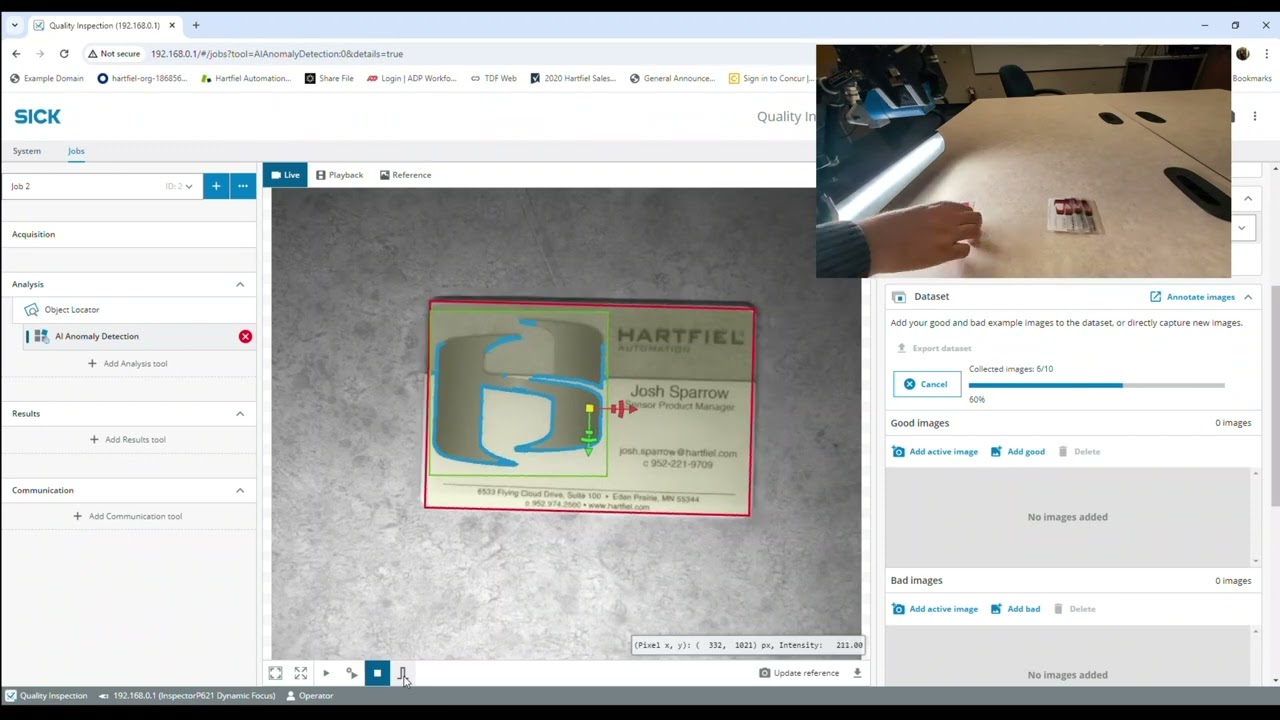Open Share File bookmark
Viewport: 1280px width, 720px height.
pos(329,78)
